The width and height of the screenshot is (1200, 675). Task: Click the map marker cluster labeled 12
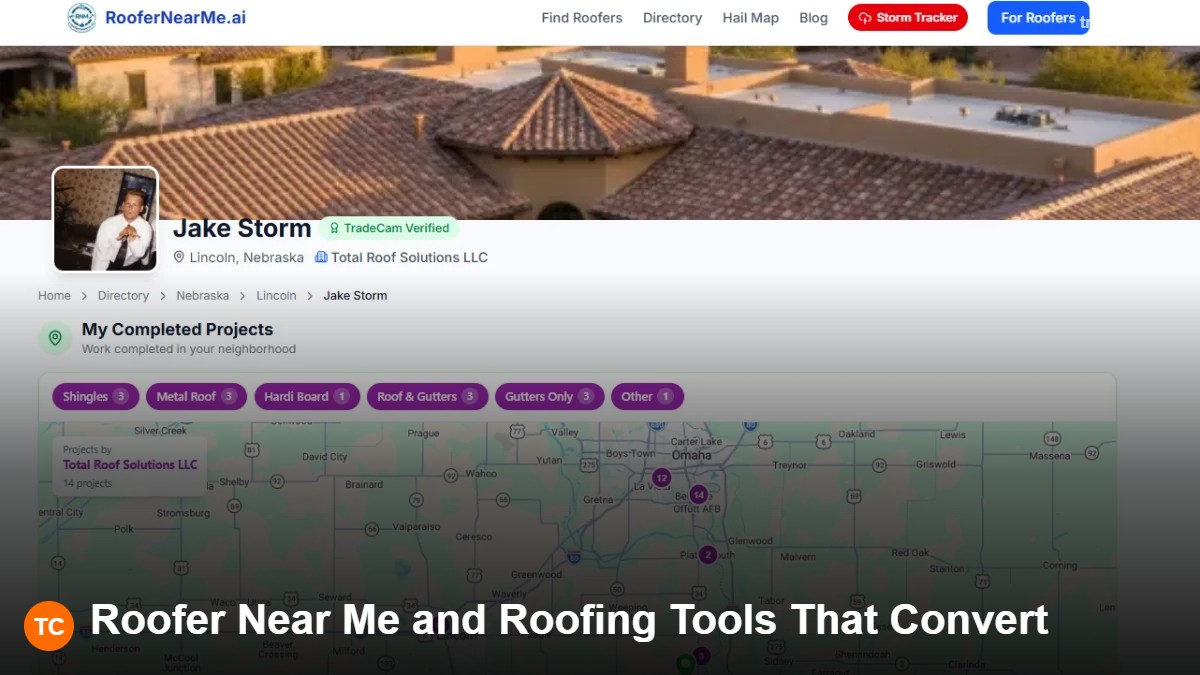tap(661, 478)
